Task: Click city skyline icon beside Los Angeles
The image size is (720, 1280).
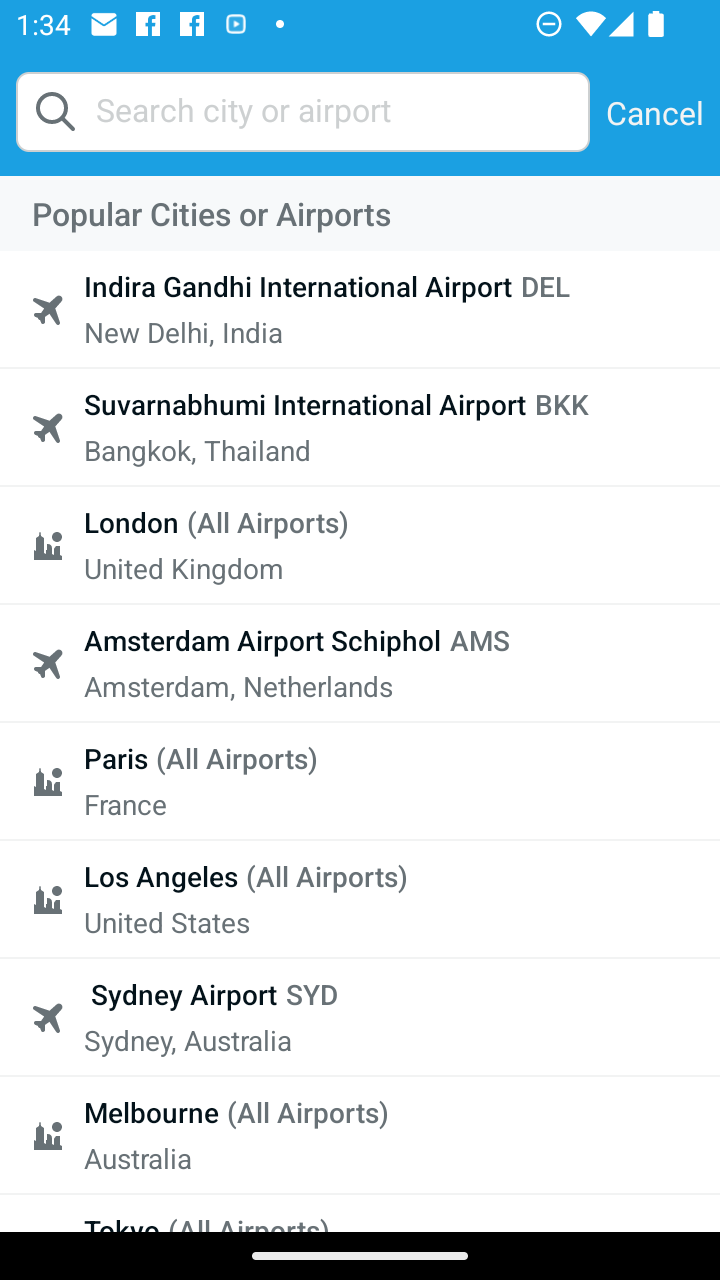Action: tap(48, 900)
